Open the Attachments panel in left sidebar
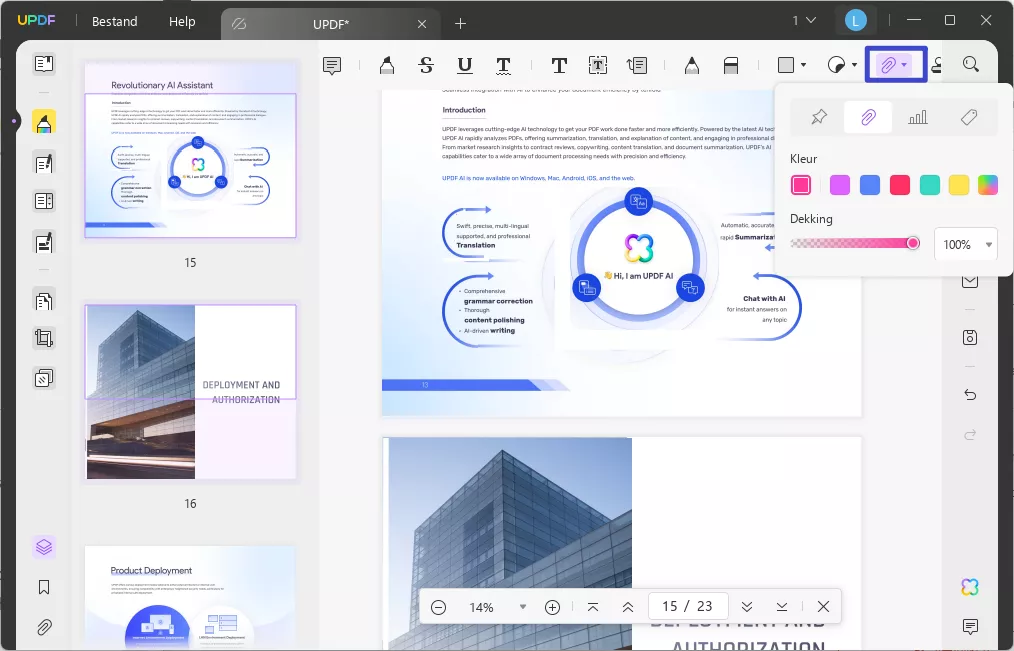Screen dimensions: 1014x651 point(44,627)
